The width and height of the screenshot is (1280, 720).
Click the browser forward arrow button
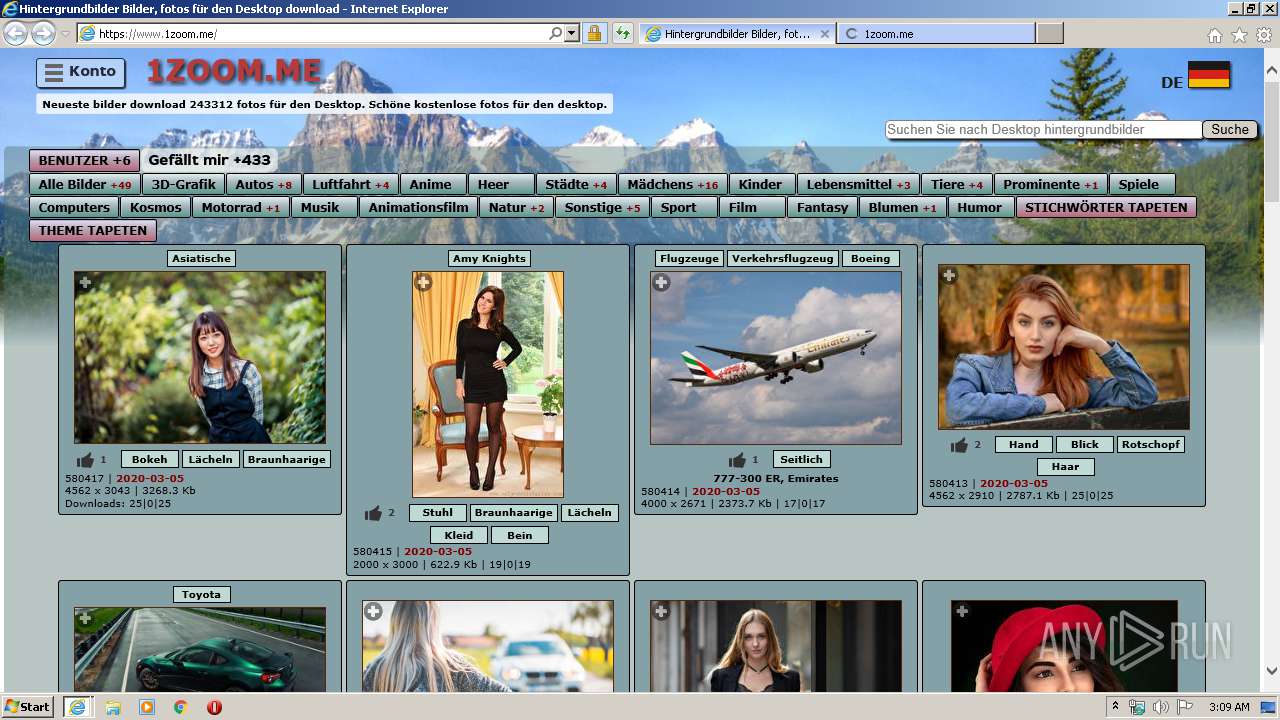(43, 34)
